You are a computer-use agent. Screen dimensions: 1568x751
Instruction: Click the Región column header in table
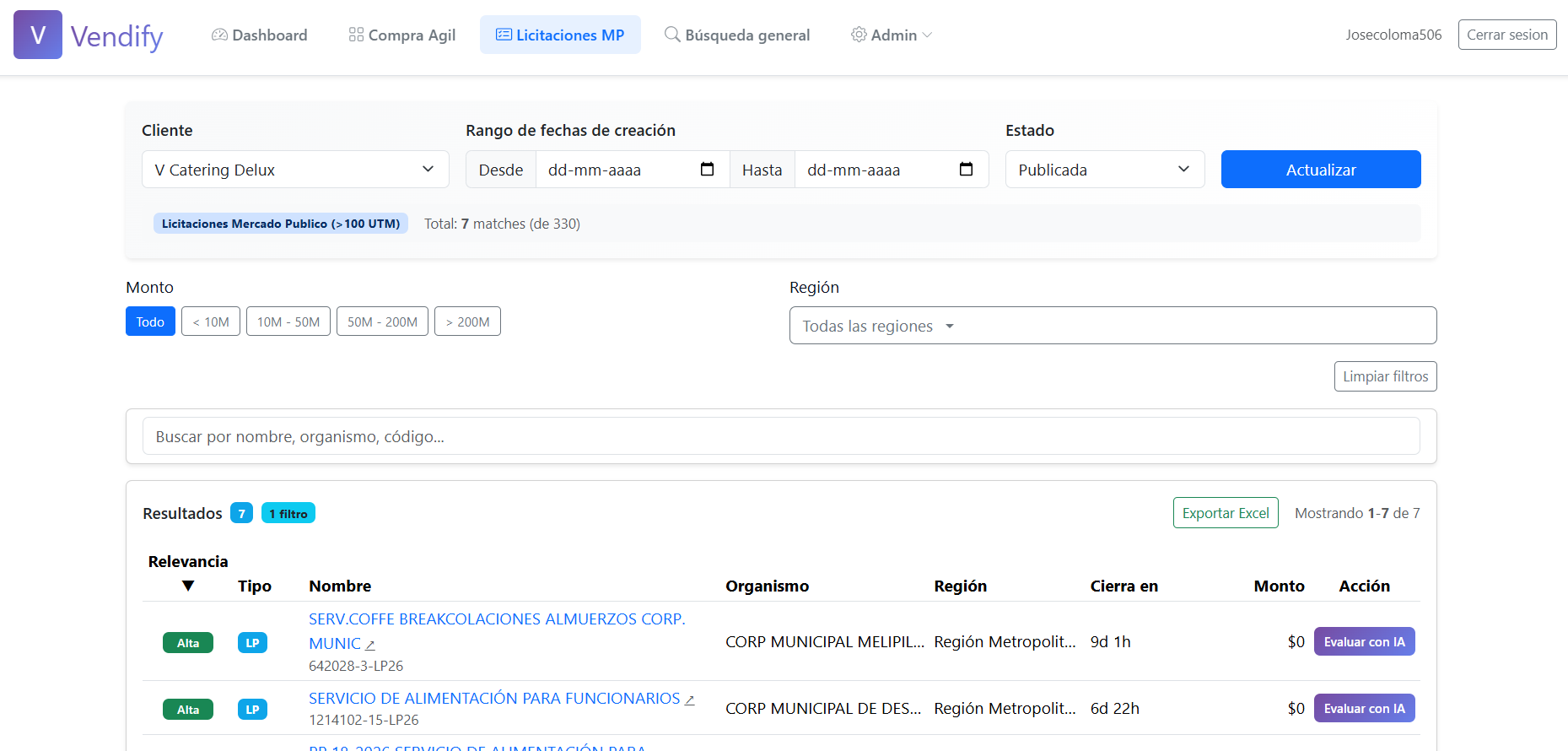click(x=960, y=586)
